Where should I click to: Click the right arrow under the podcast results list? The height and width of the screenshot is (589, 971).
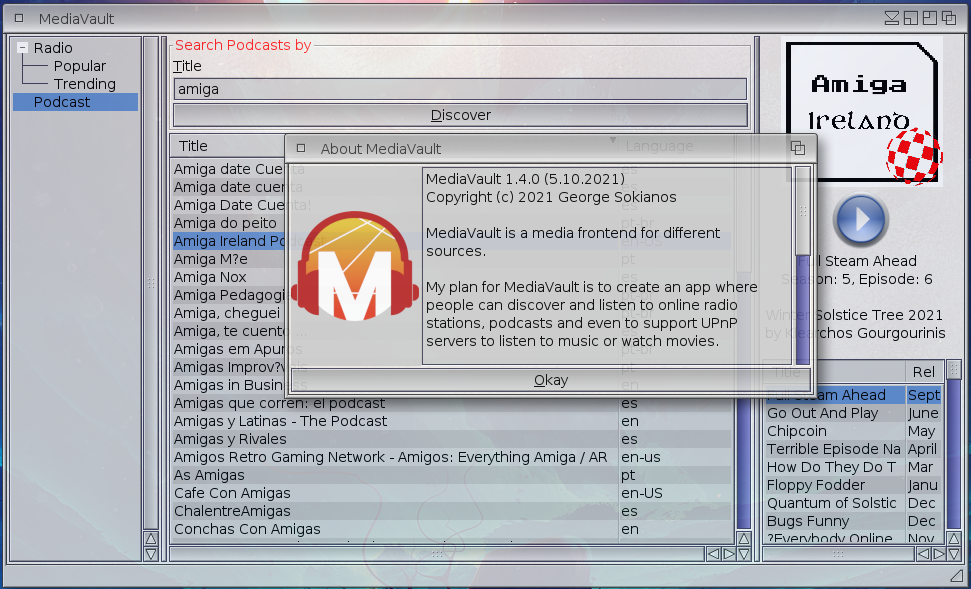pyautogui.click(x=729, y=554)
